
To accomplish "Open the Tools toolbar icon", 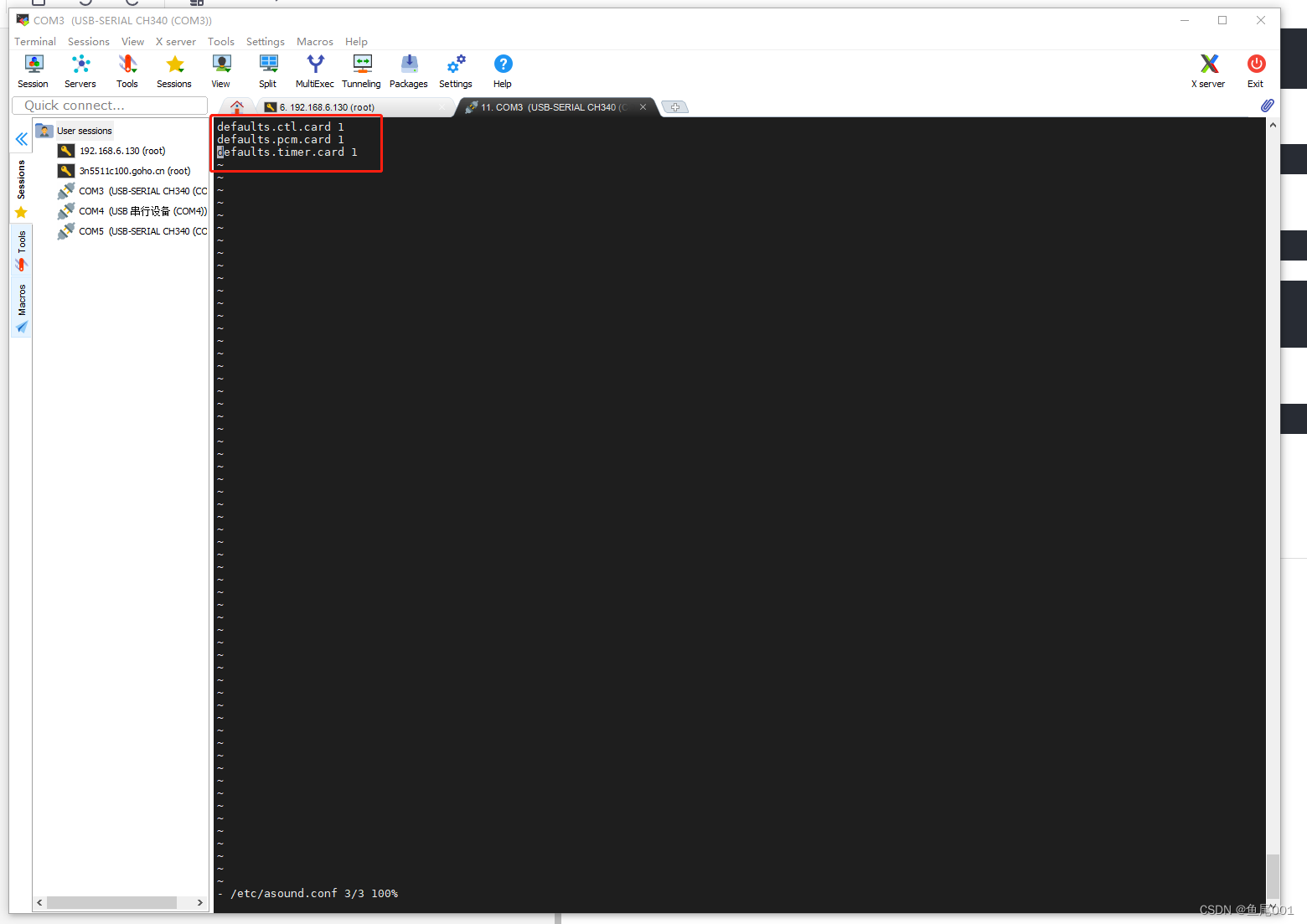I will click(x=127, y=70).
